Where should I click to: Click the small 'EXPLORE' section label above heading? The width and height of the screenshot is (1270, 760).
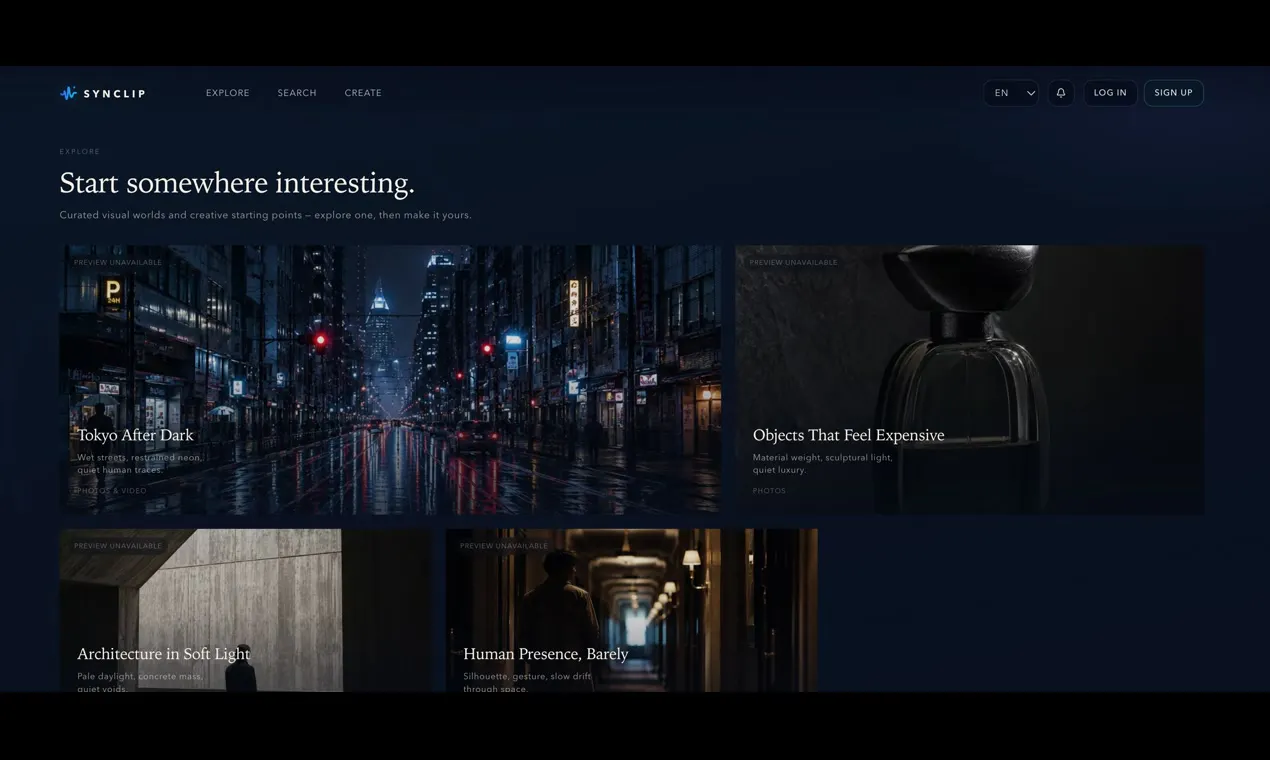pyautogui.click(x=80, y=152)
